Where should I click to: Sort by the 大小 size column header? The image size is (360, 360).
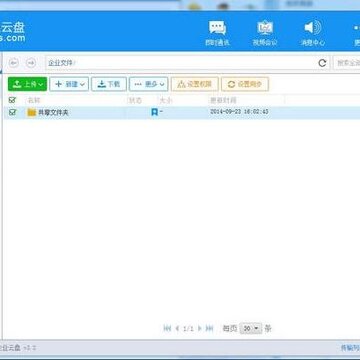click(166, 100)
